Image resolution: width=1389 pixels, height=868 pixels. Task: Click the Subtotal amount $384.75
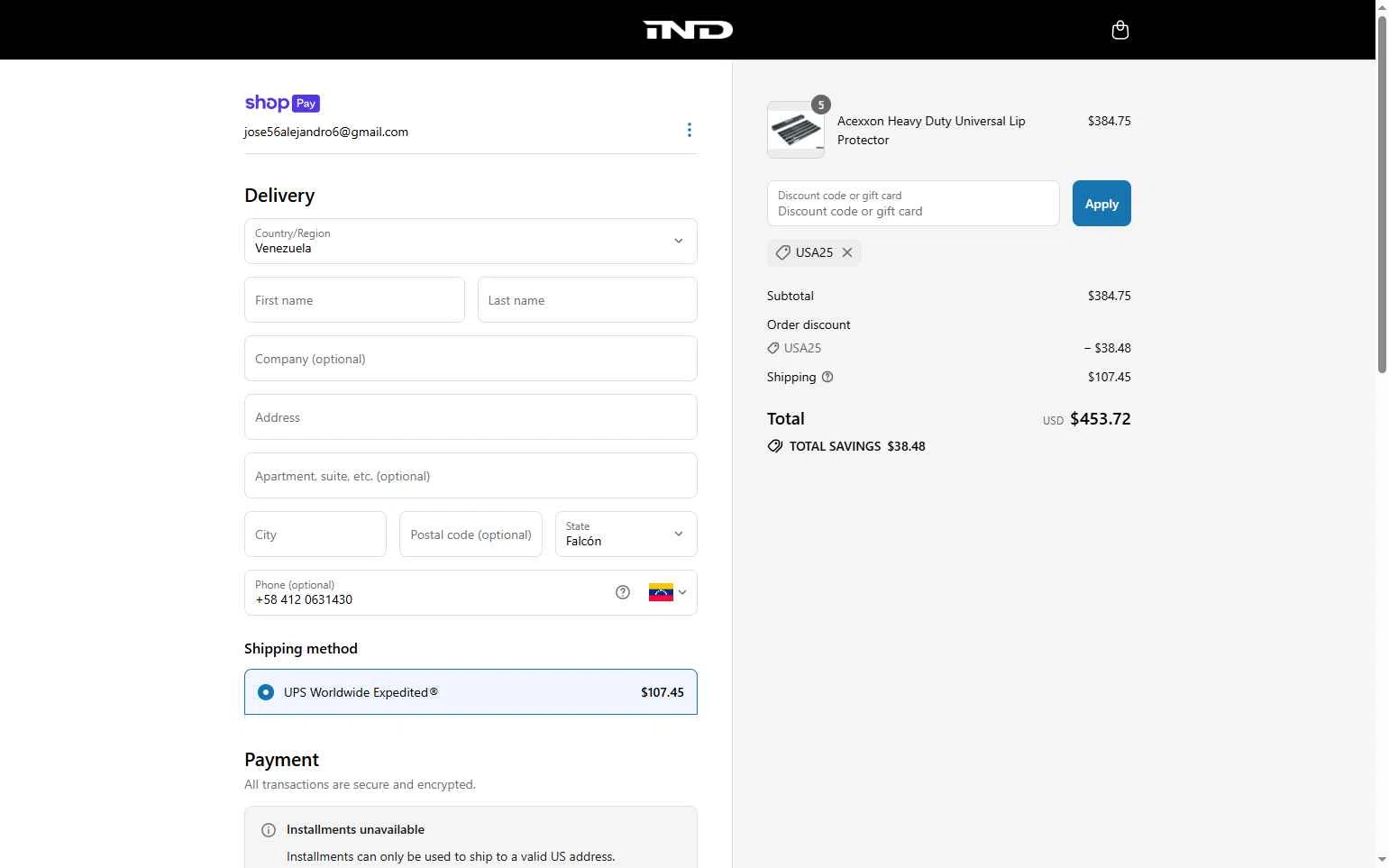click(x=1109, y=296)
